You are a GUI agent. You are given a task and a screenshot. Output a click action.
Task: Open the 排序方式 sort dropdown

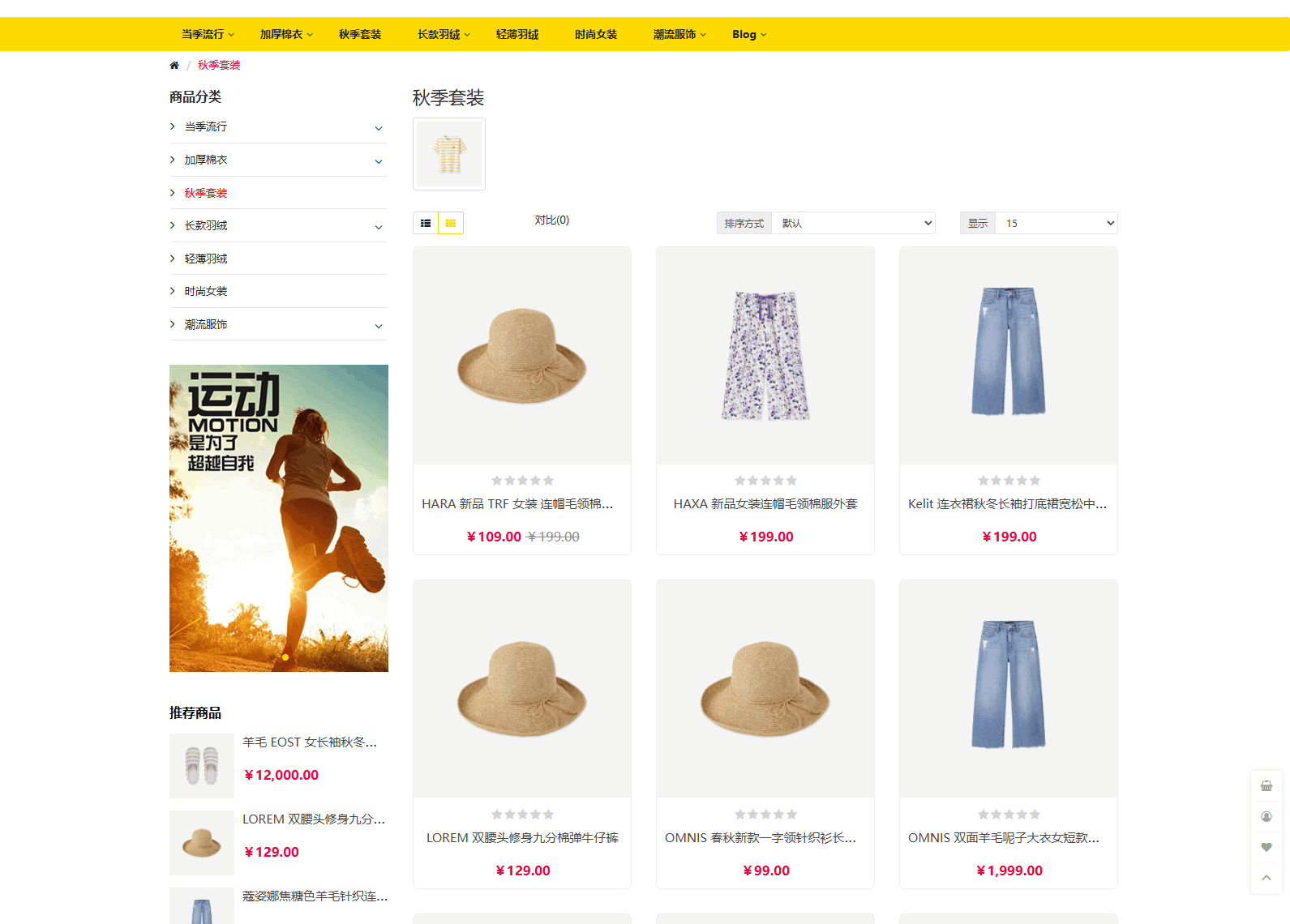coord(853,223)
